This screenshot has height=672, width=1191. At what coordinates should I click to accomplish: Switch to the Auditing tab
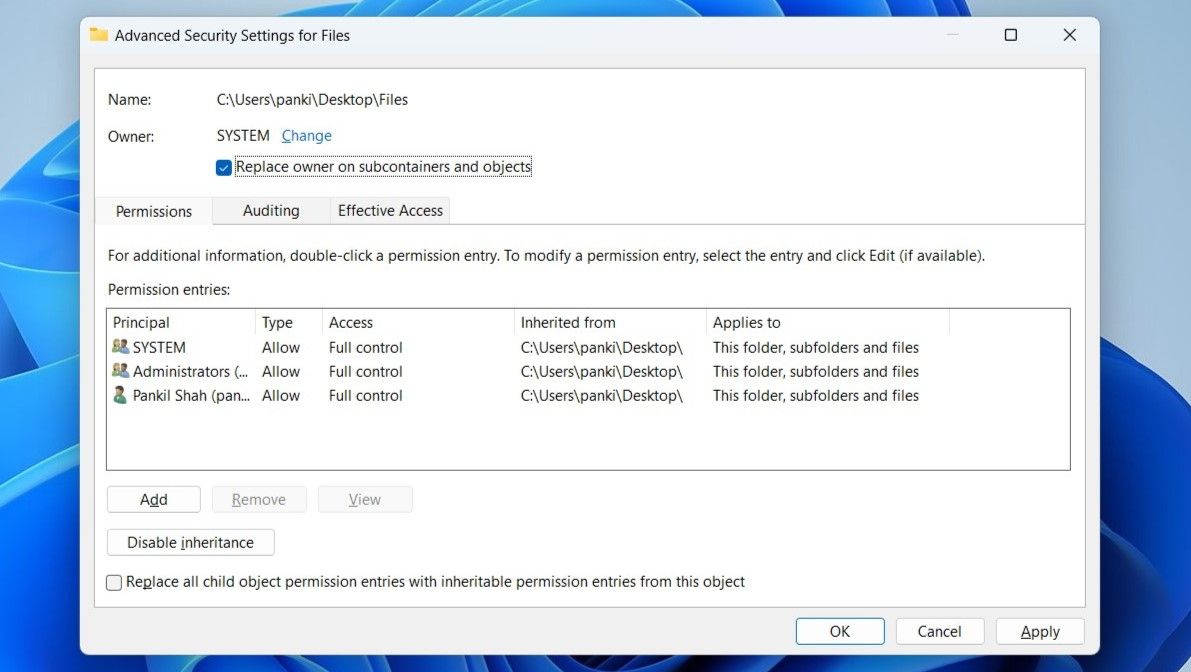[x=270, y=210]
